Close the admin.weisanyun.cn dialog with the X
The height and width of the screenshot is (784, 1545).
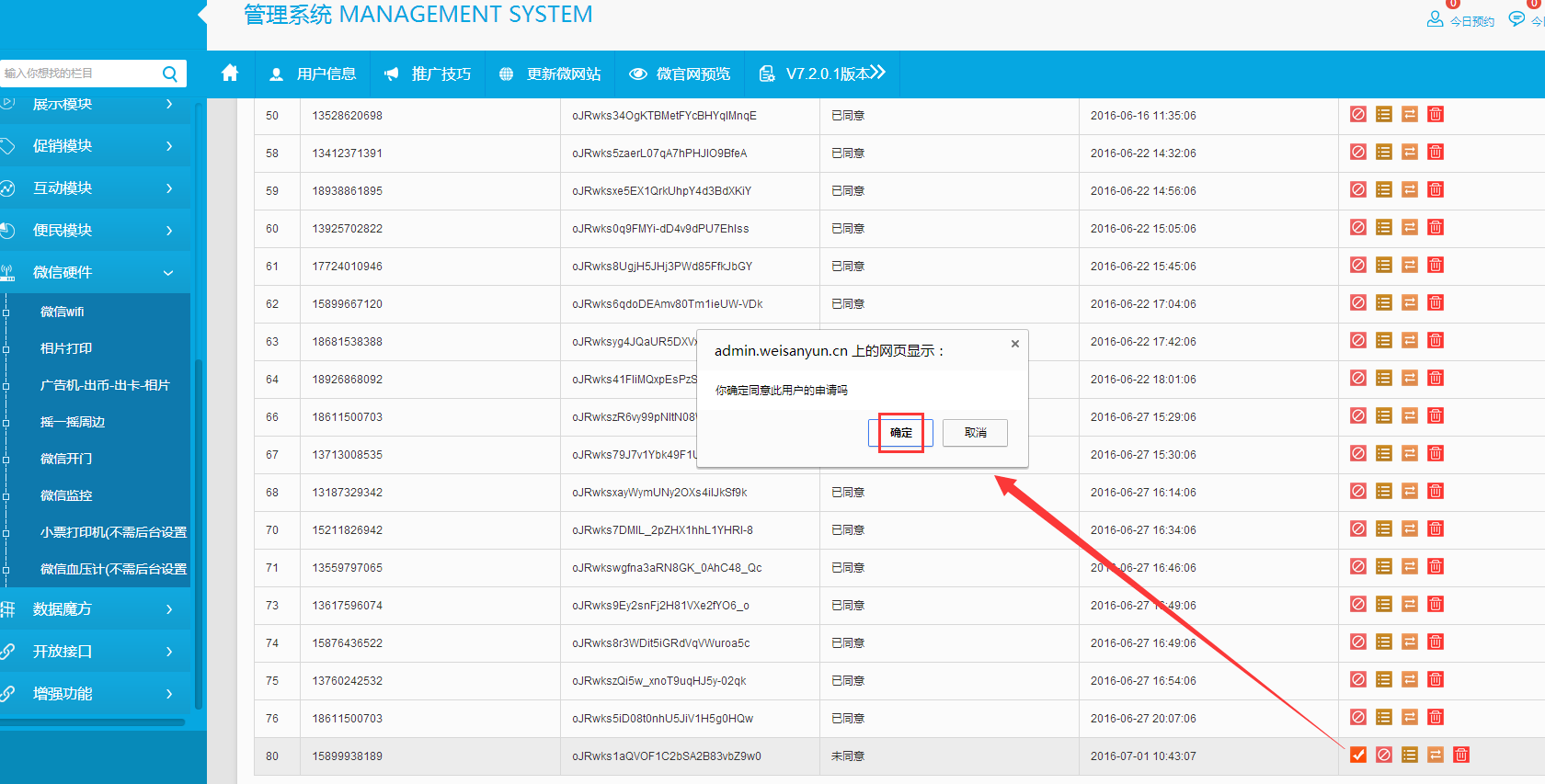tap(1015, 344)
